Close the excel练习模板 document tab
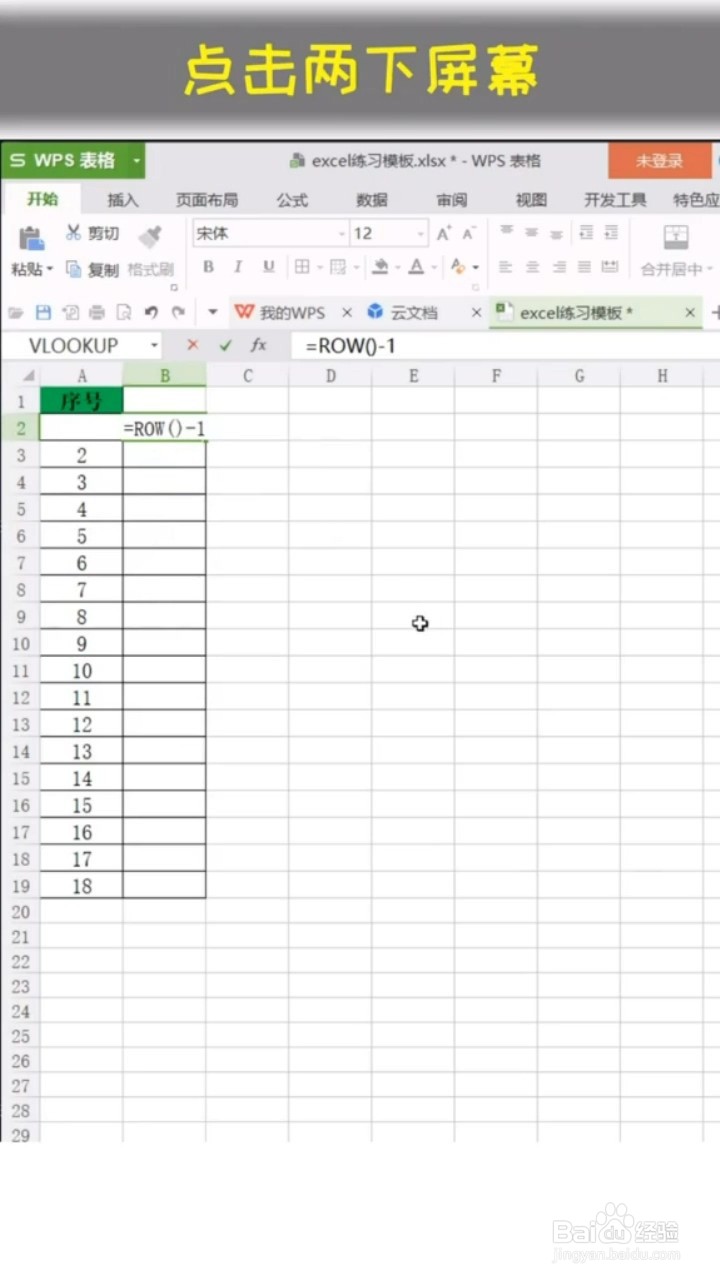 [690, 313]
